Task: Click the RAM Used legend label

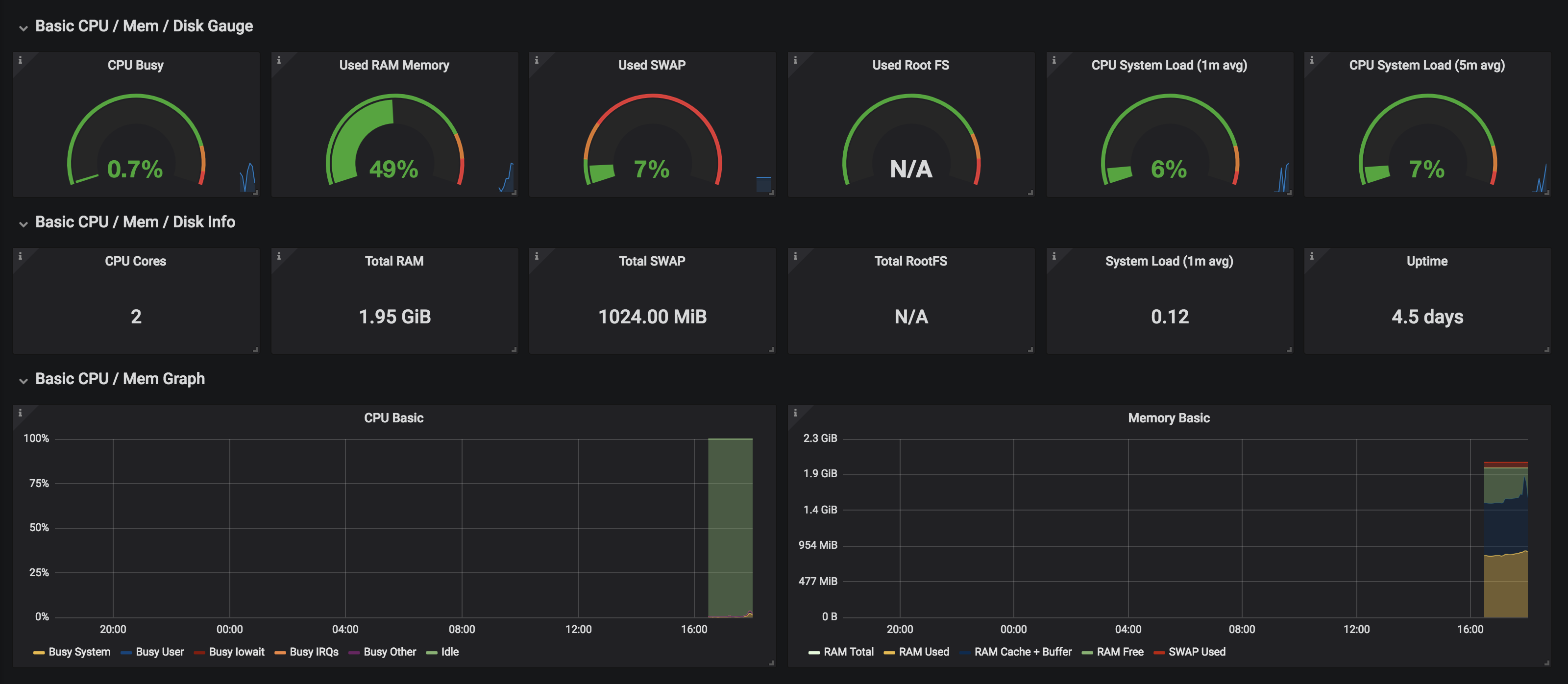Action: [923, 652]
